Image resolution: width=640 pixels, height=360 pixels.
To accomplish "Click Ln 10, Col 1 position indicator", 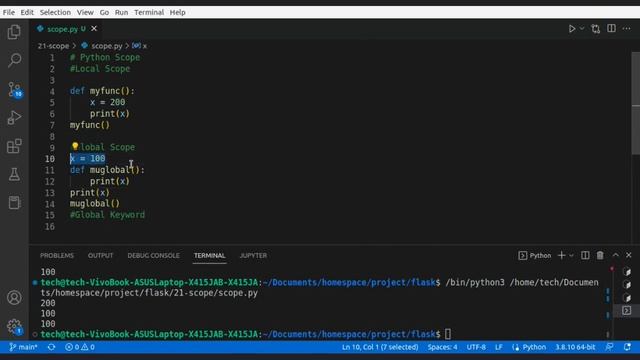I will [380, 347].
